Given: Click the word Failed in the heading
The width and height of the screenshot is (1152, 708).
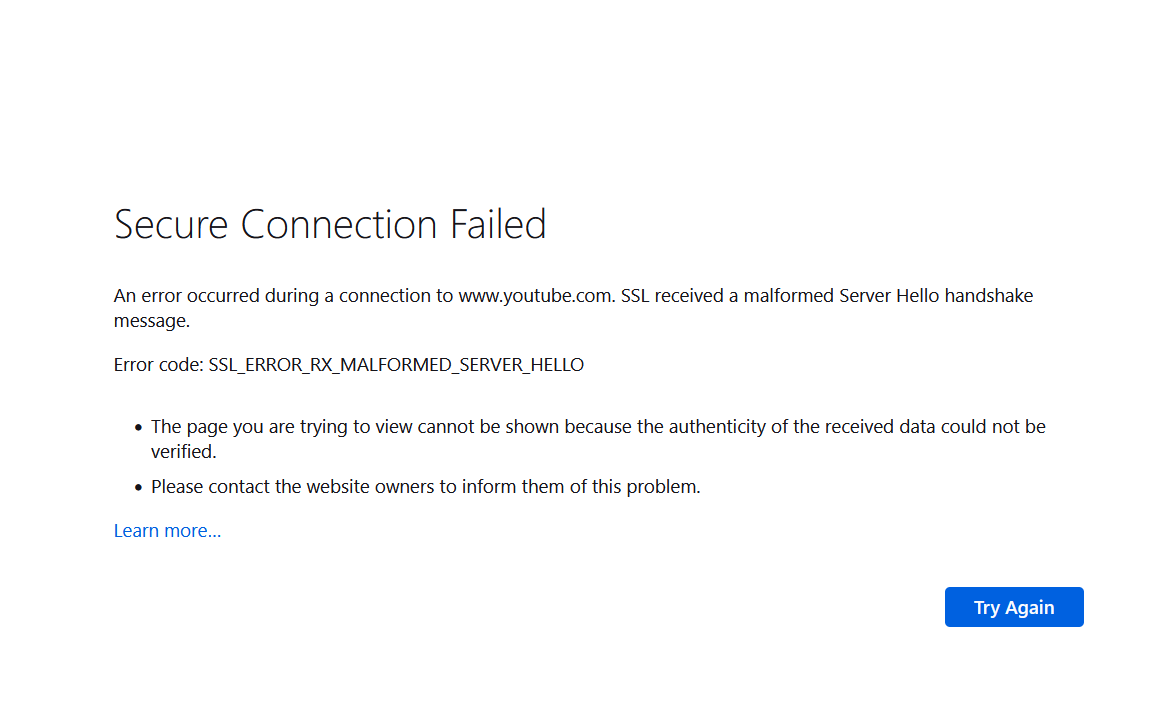Looking at the screenshot, I should coord(498,224).
